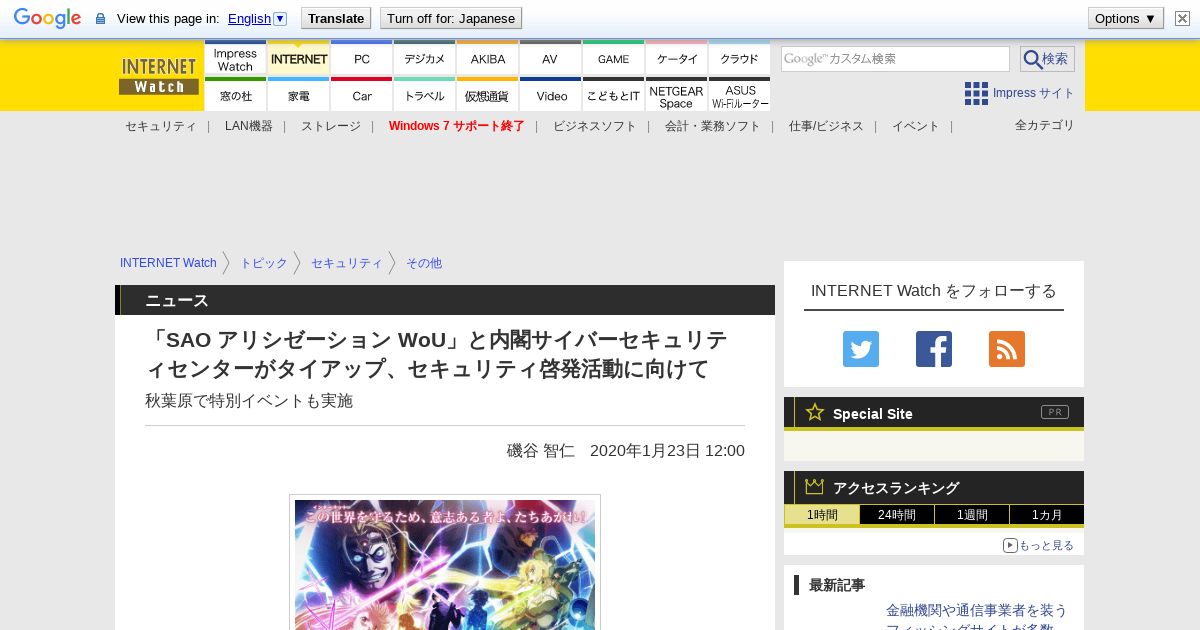Open the 仕事/ビジネス category link
The width and height of the screenshot is (1200, 630).
click(x=825, y=126)
